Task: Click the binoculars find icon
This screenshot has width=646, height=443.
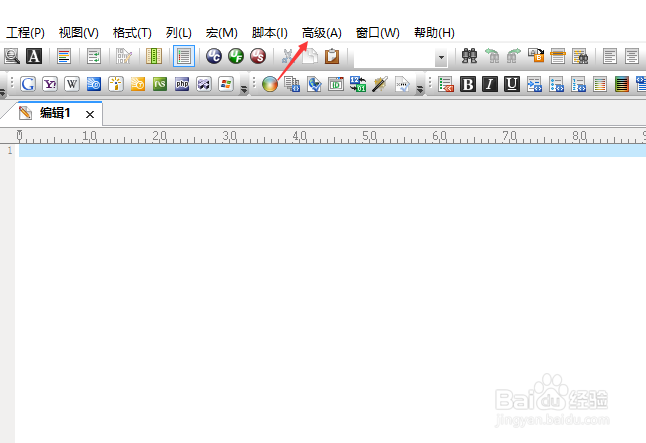Action: pyautogui.click(x=469, y=56)
